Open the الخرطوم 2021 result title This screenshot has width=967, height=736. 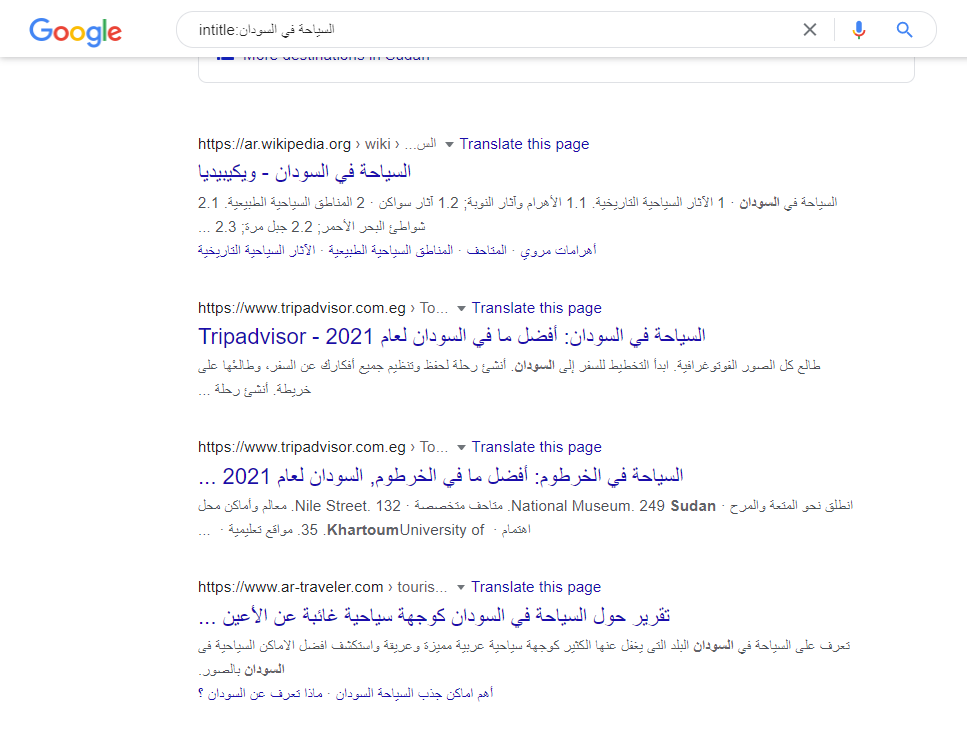click(440, 476)
